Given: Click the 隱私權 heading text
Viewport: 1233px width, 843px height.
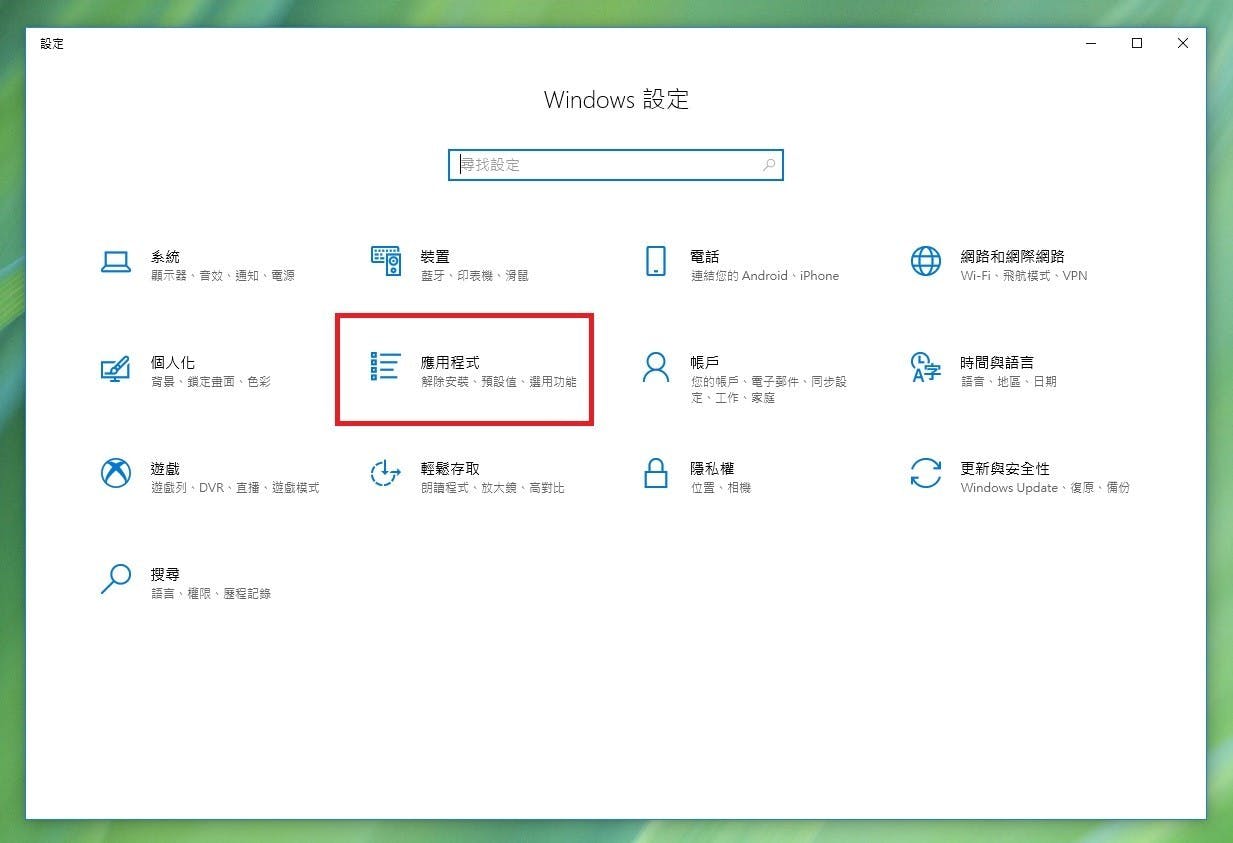Looking at the screenshot, I should (x=713, y=469).
